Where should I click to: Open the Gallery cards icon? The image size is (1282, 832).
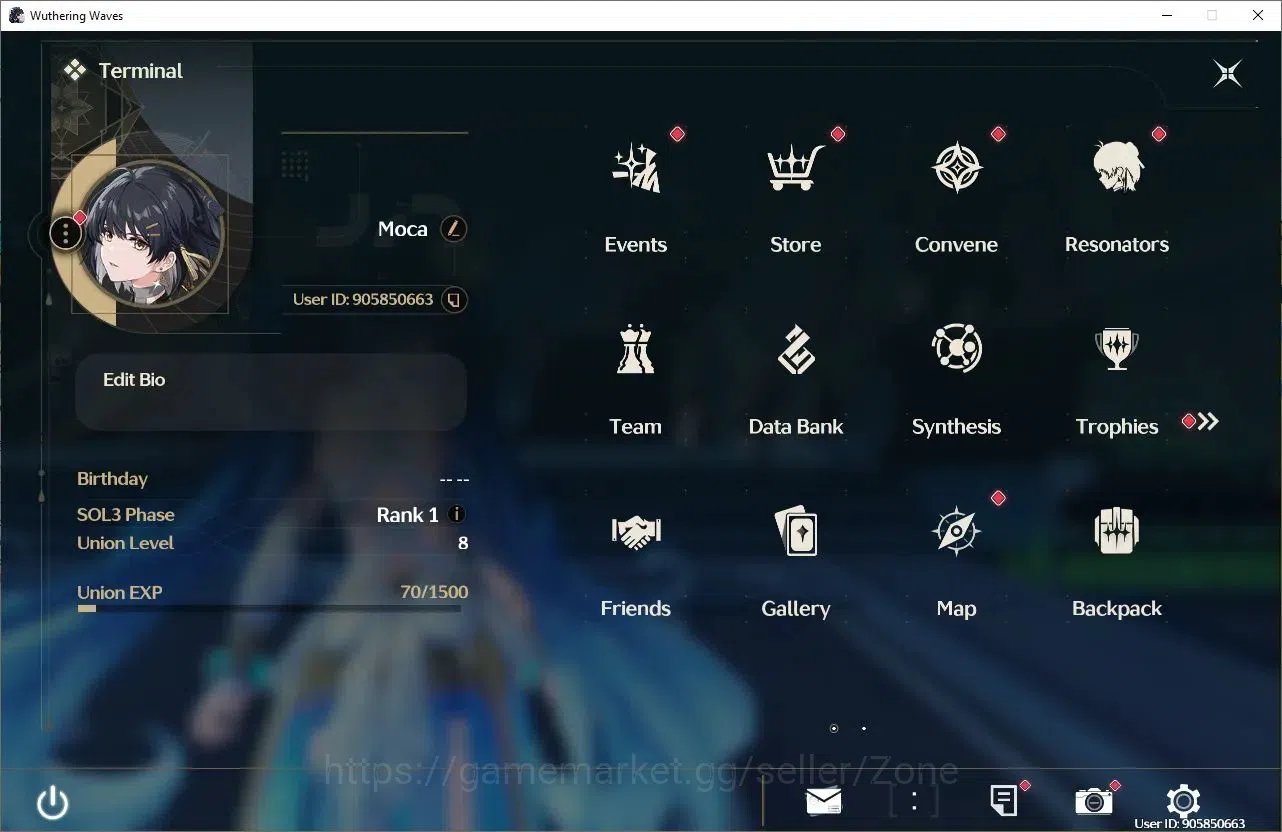[x=797, y=531]
